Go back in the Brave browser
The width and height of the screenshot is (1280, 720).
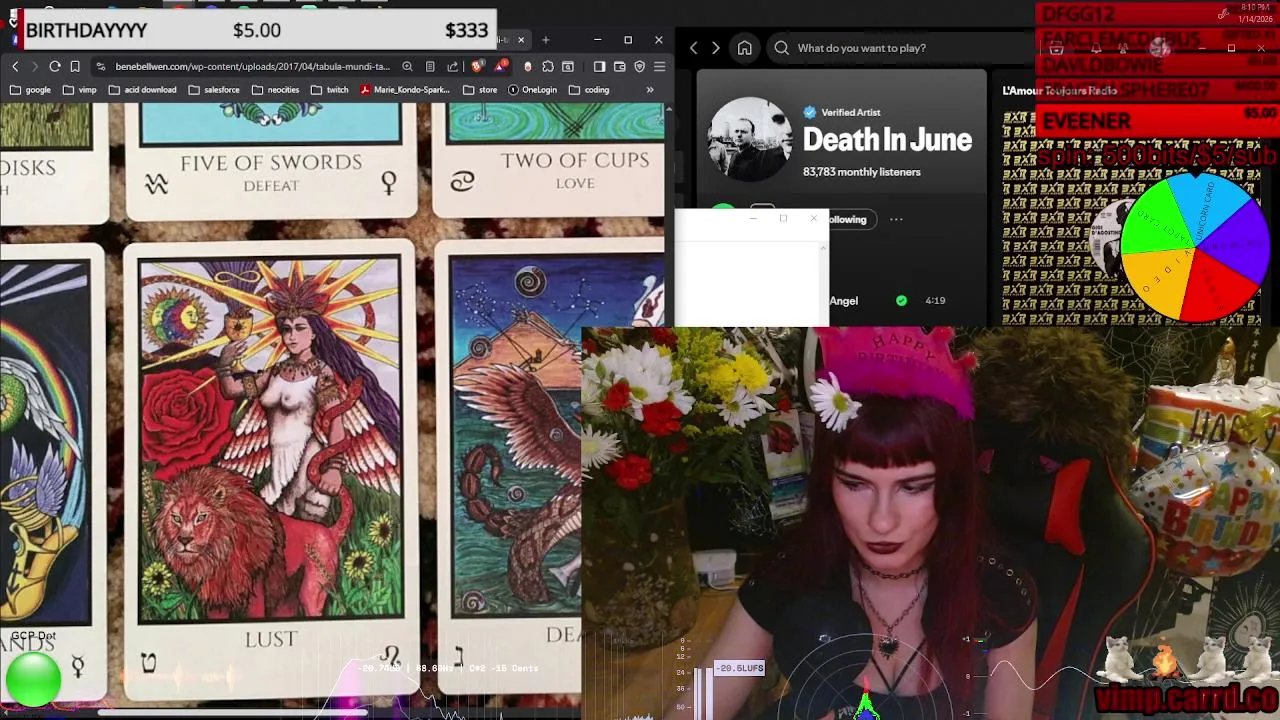(15, 66)
